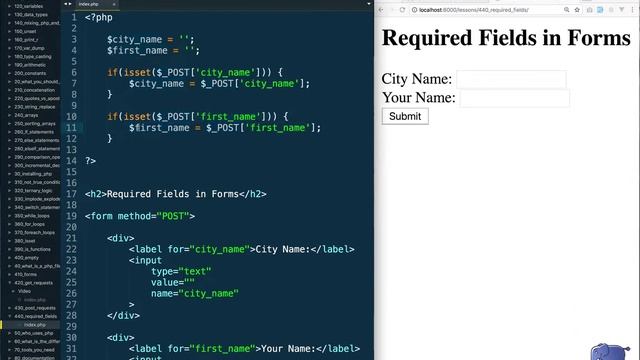640x360 pixels.
Task: Click the 'Required Fields in Forms' page heading
Action: click(506, 38)
